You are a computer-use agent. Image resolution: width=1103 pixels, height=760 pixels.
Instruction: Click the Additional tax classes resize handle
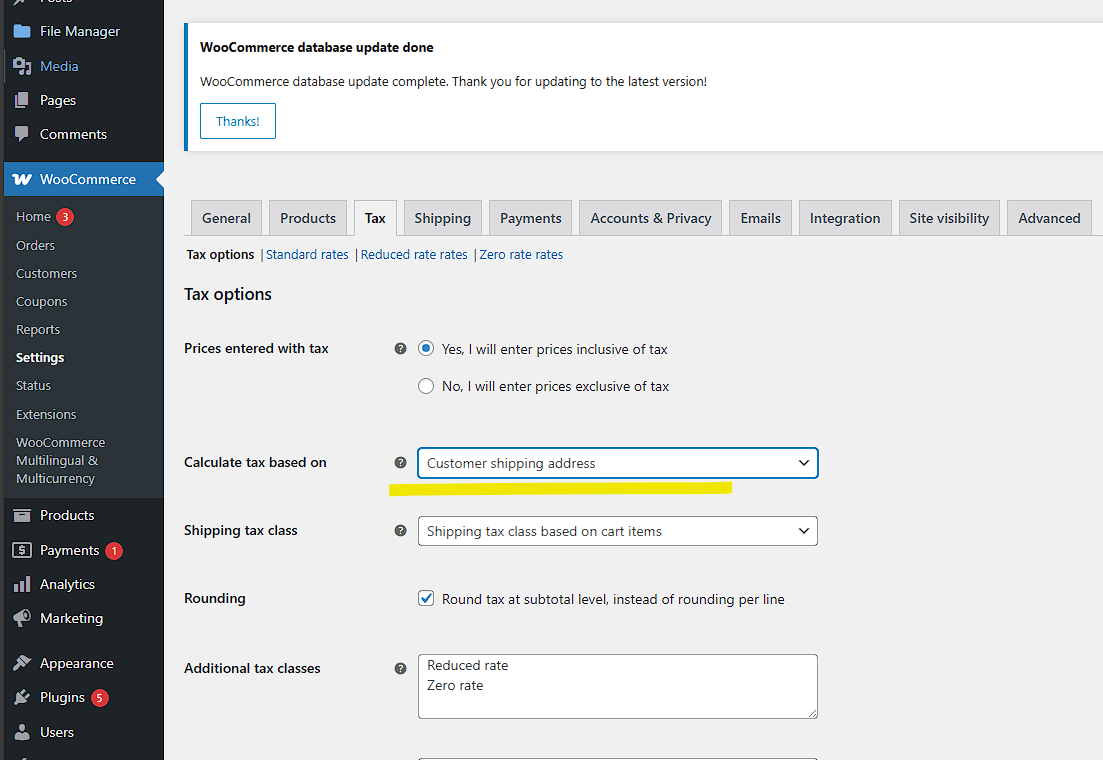tap(812, 714)
